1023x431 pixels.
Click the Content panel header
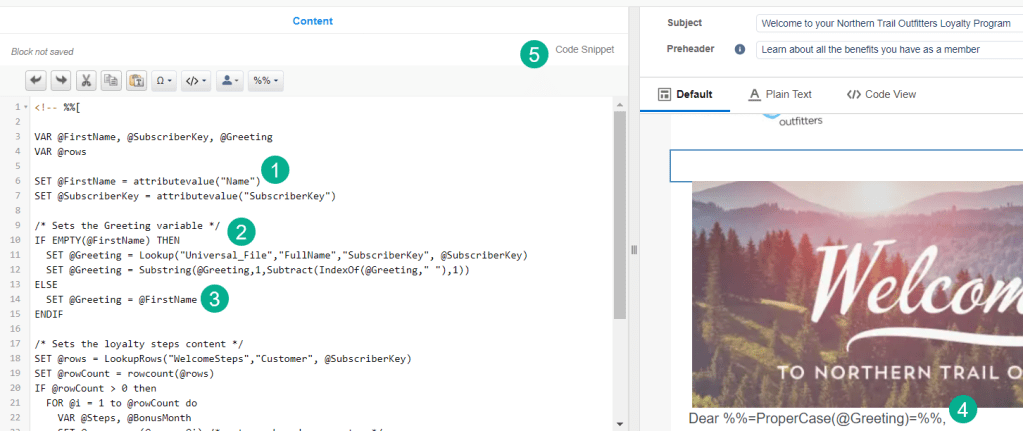coord(313,20)
